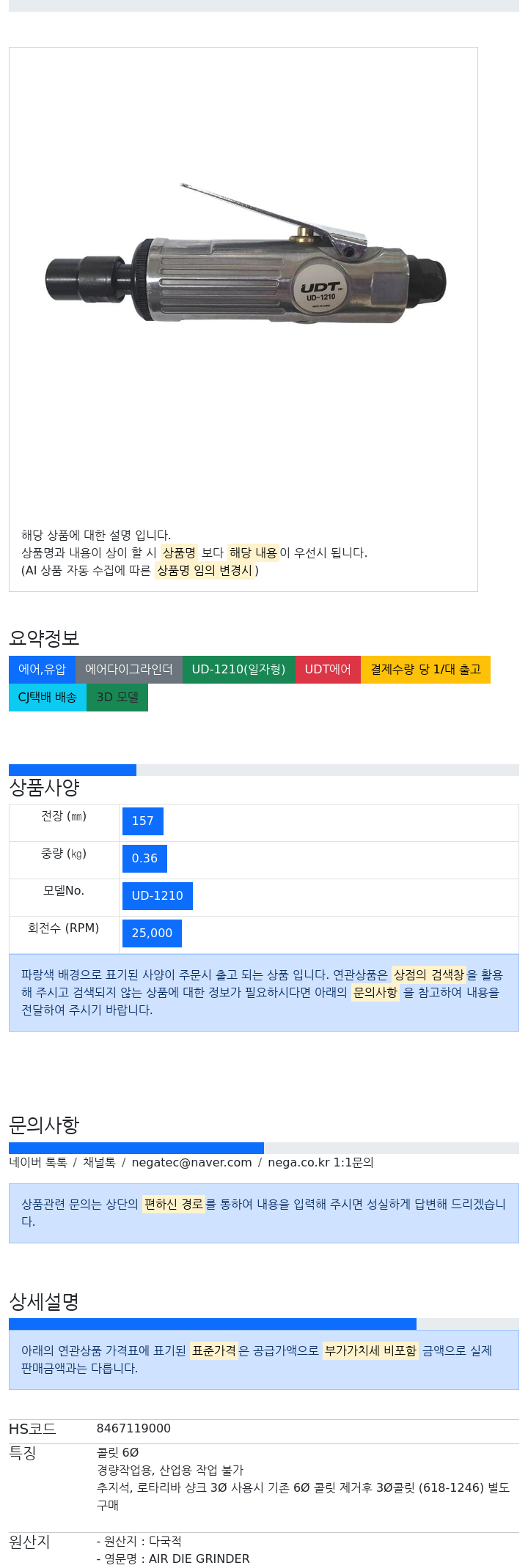
Task: Open the UD-1210(일자형) tag
Action: tap(239, 669)
